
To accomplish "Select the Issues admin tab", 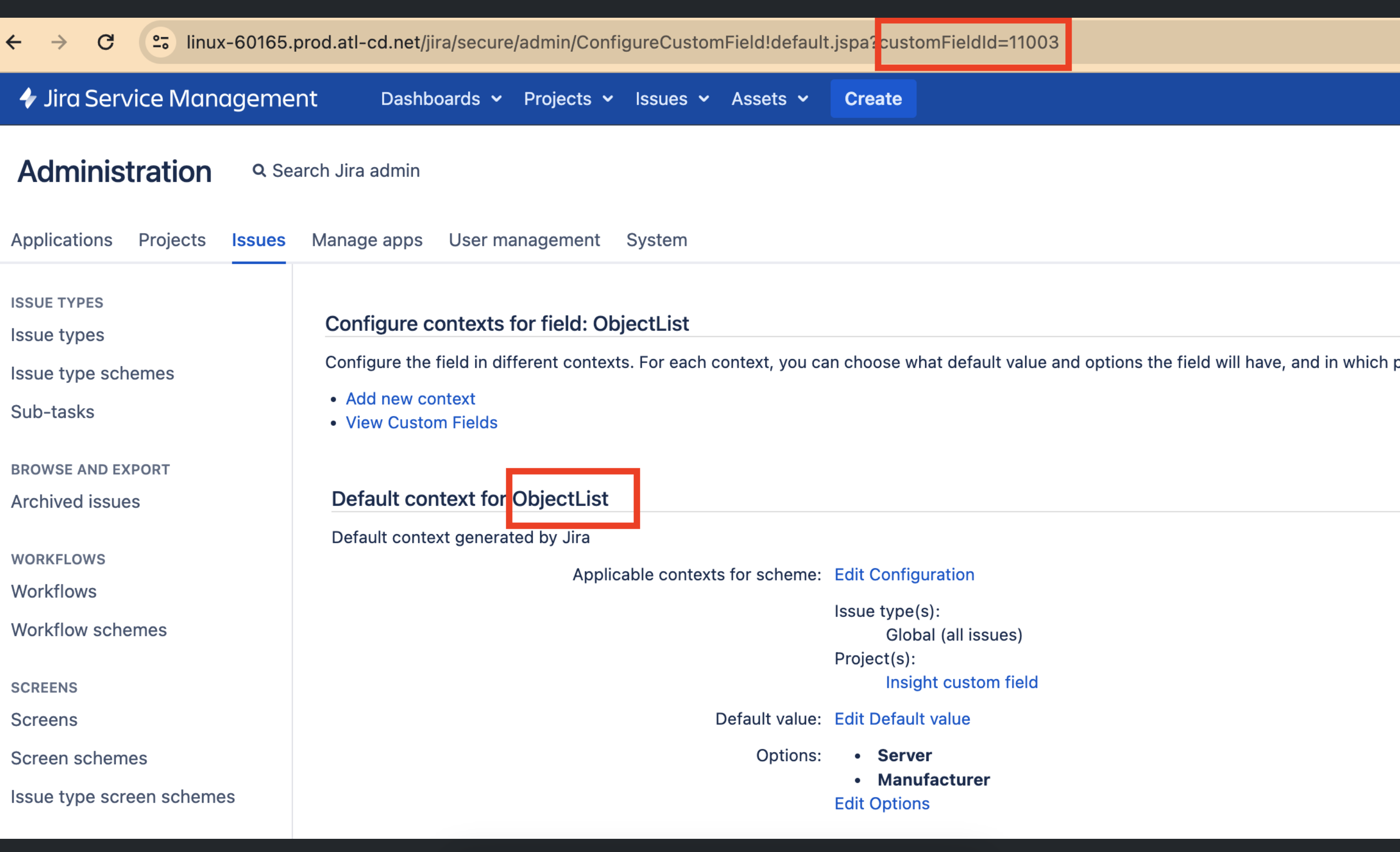I will tap(258, 240).
